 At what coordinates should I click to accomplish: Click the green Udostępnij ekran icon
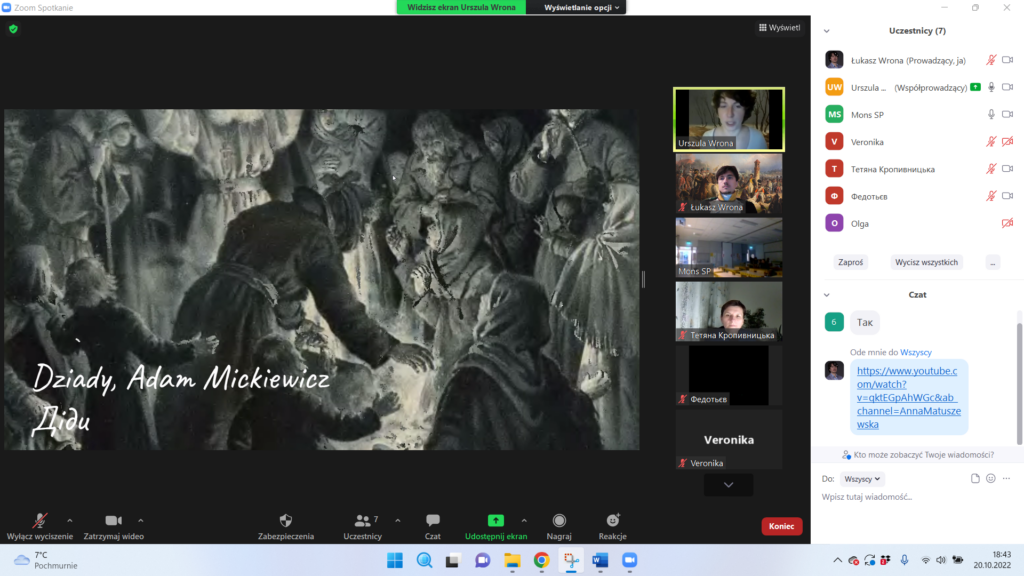[495, 520]
